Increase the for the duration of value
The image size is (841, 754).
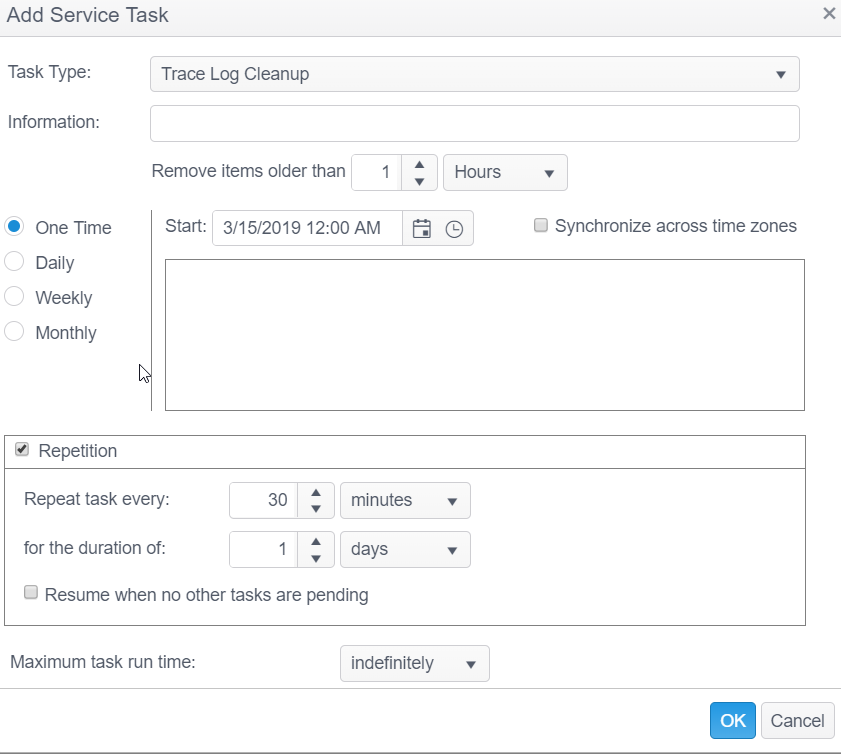coord(316,541)
